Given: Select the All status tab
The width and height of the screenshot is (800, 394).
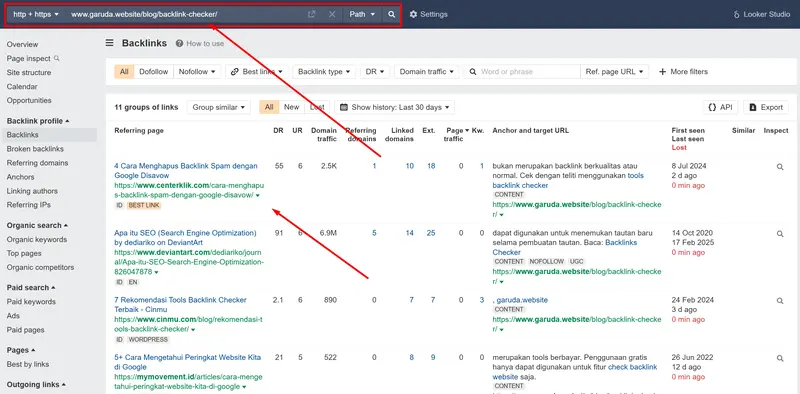Looking at the screenshot, I should pos(269,107).
